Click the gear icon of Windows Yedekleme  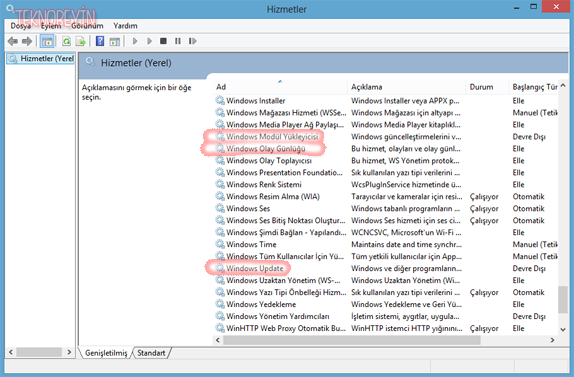[220, 304]
